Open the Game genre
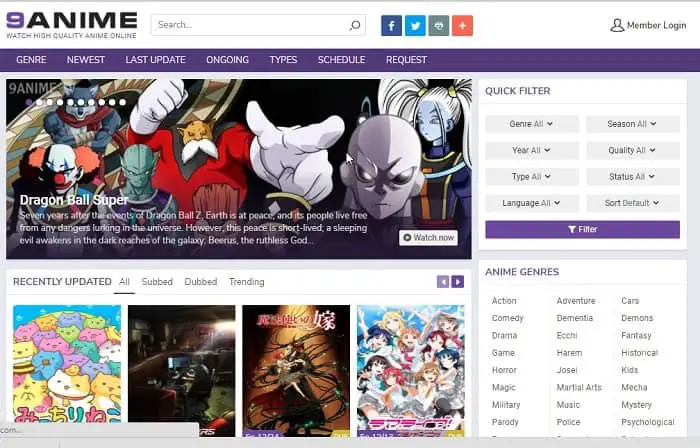Image resolution: width=700 pixels, height=448 pixels. [x=503, y=353]
